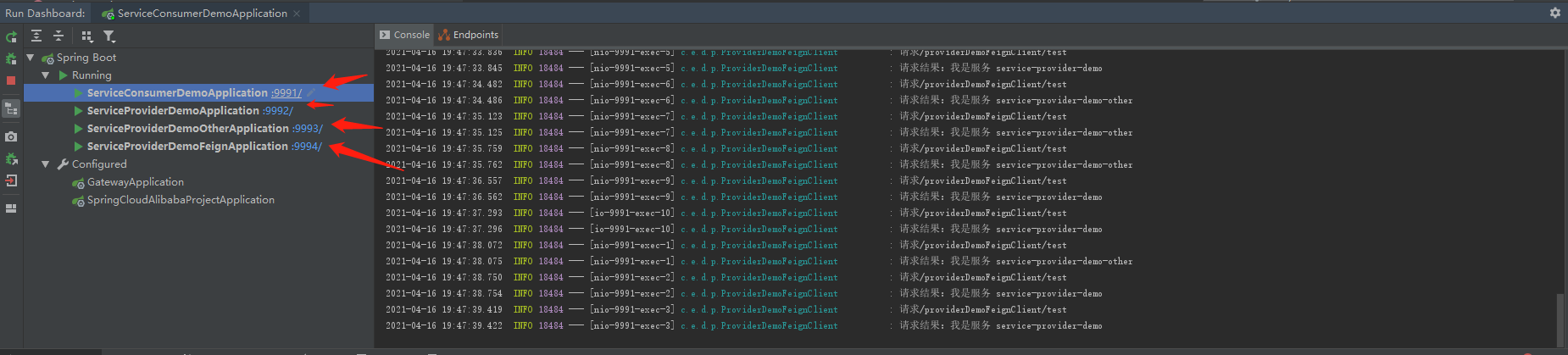Select SpringCloudAlibabaProjectApplication configuration
The width and height of the screenshot is (1568, 355).
point(181,200)
